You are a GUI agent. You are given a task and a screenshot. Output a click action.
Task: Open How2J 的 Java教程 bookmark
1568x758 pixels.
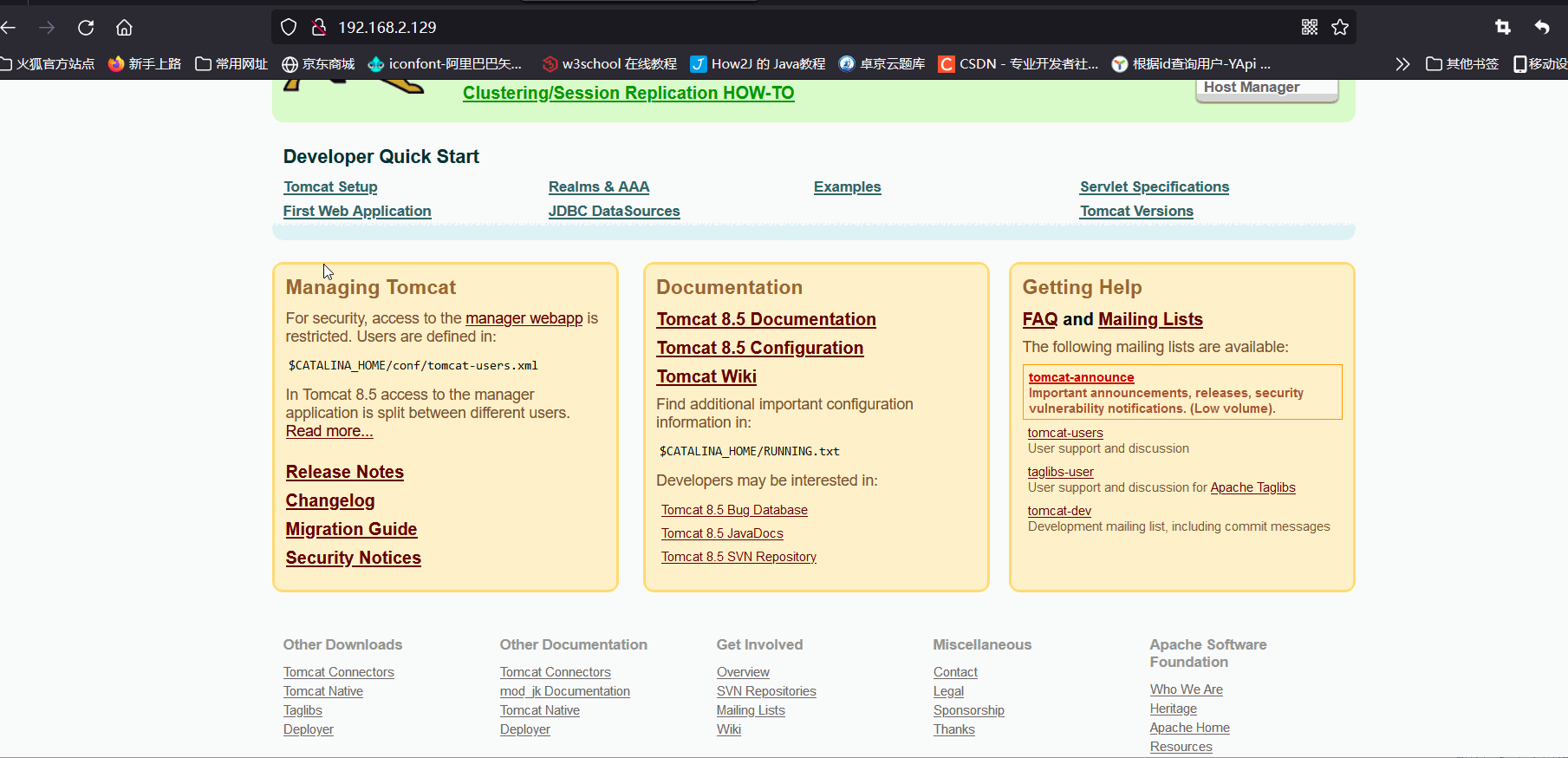(758, 64)
